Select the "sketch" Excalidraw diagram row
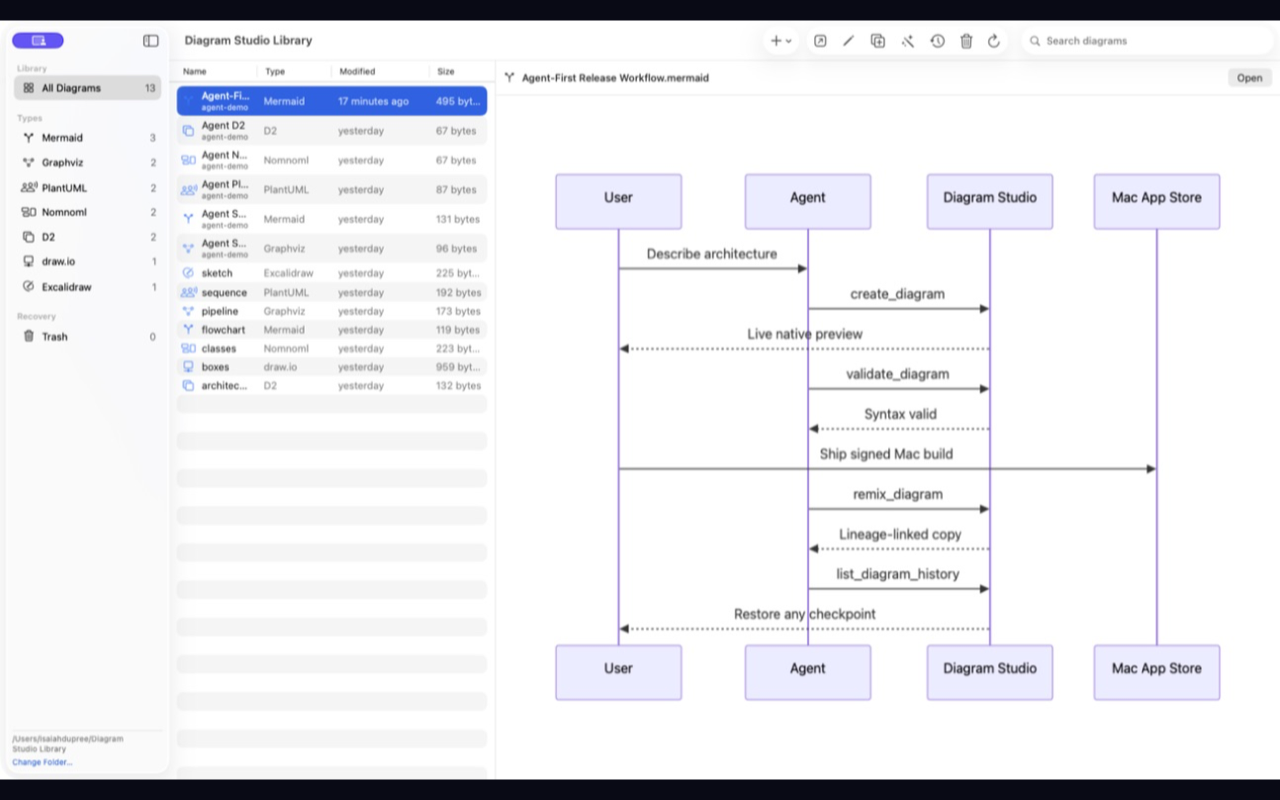This screenshot has height=800, width=1280. 332,273
